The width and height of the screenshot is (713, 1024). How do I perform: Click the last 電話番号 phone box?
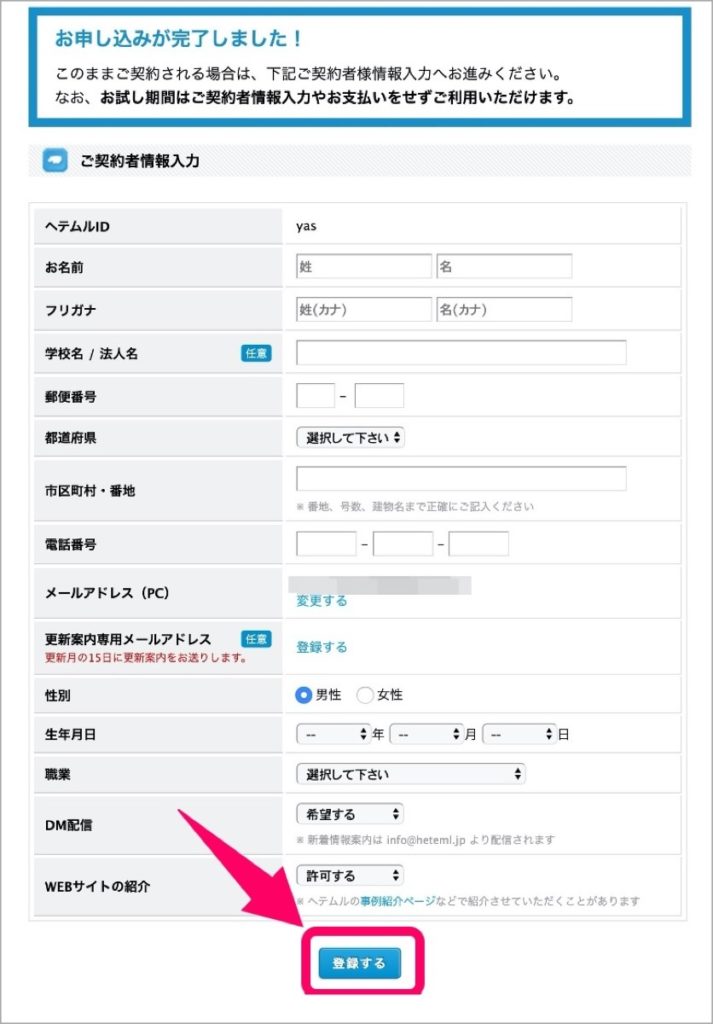pos(479,543)
